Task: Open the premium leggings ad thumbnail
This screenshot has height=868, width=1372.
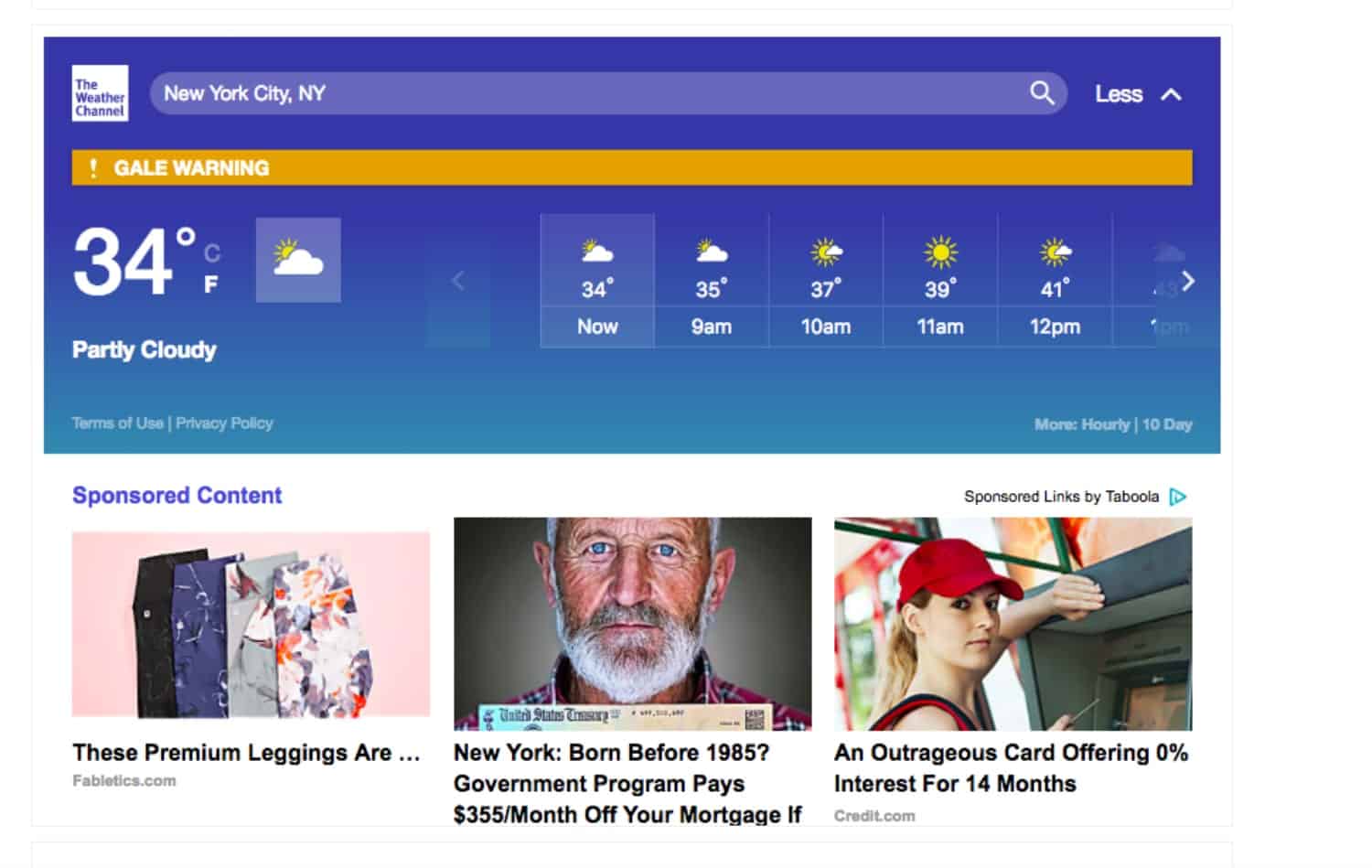Action: coord(251,625)
